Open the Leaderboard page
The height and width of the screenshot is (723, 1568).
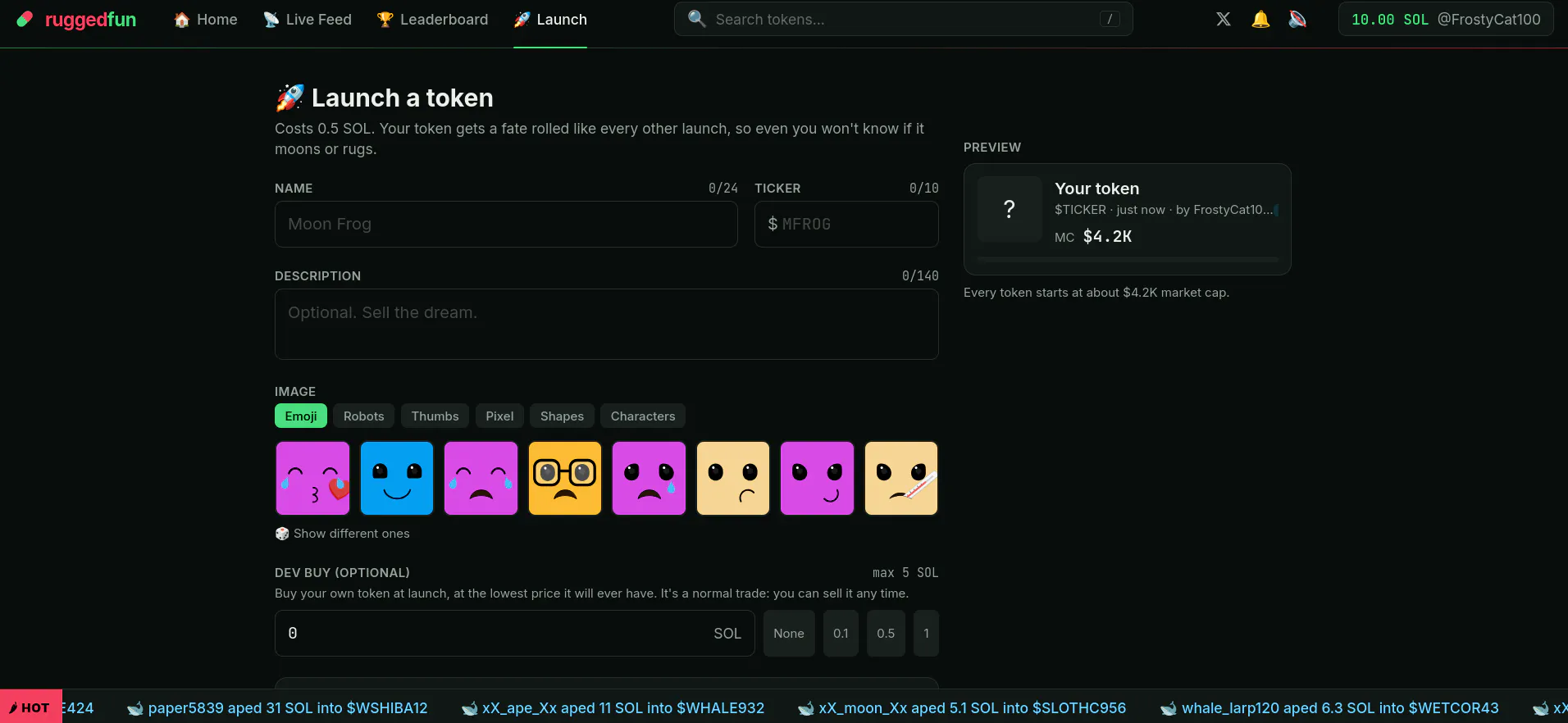432,19
